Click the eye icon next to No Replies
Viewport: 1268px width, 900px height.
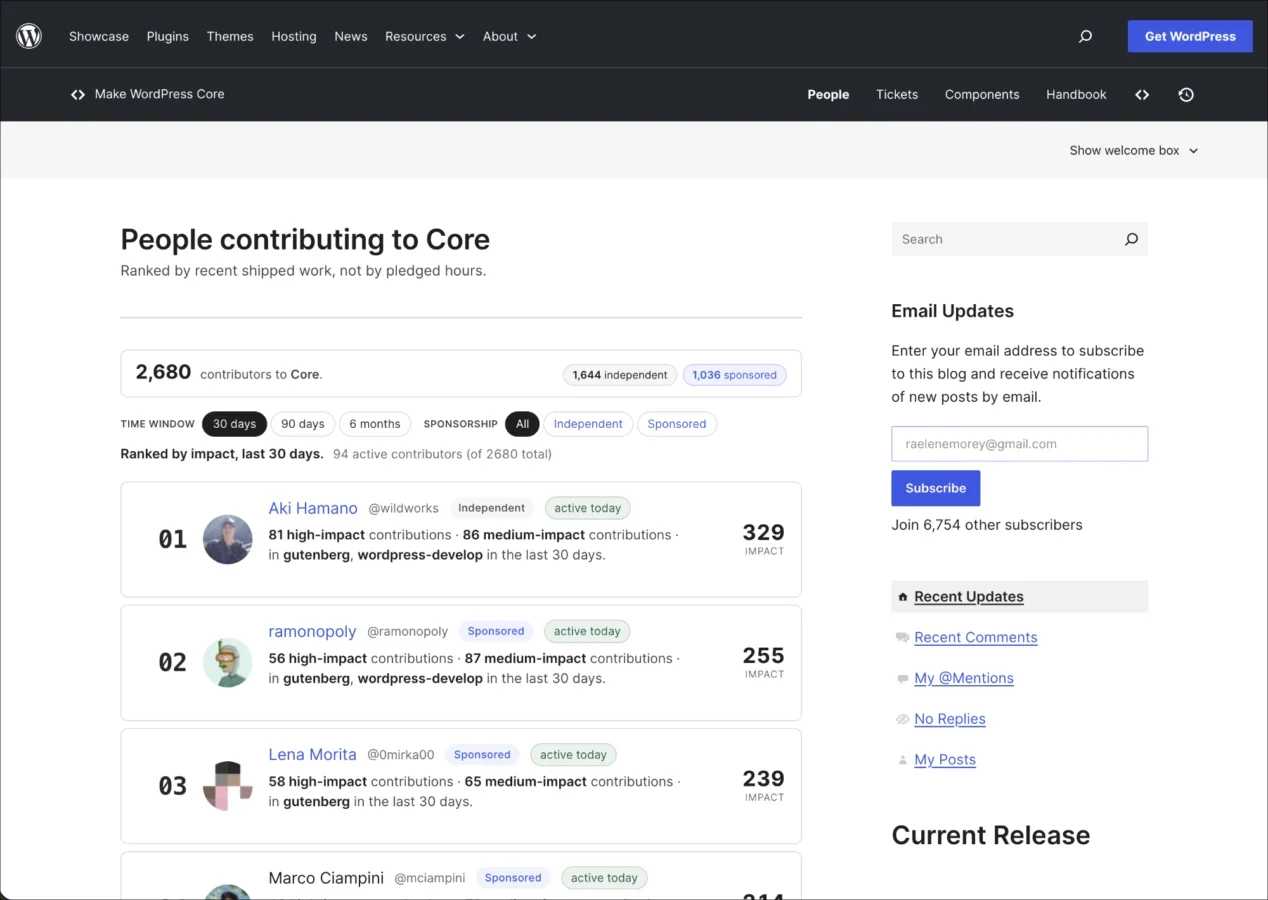903,719
